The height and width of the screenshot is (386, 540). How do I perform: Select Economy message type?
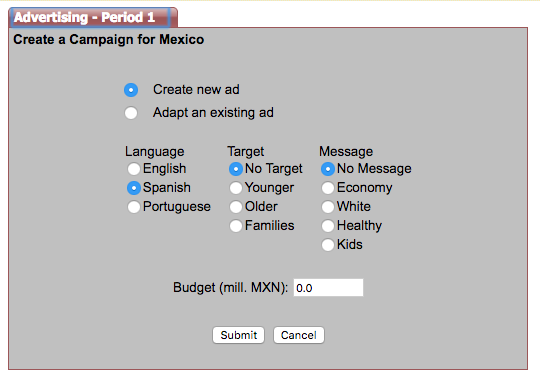(x=328, y=188)
